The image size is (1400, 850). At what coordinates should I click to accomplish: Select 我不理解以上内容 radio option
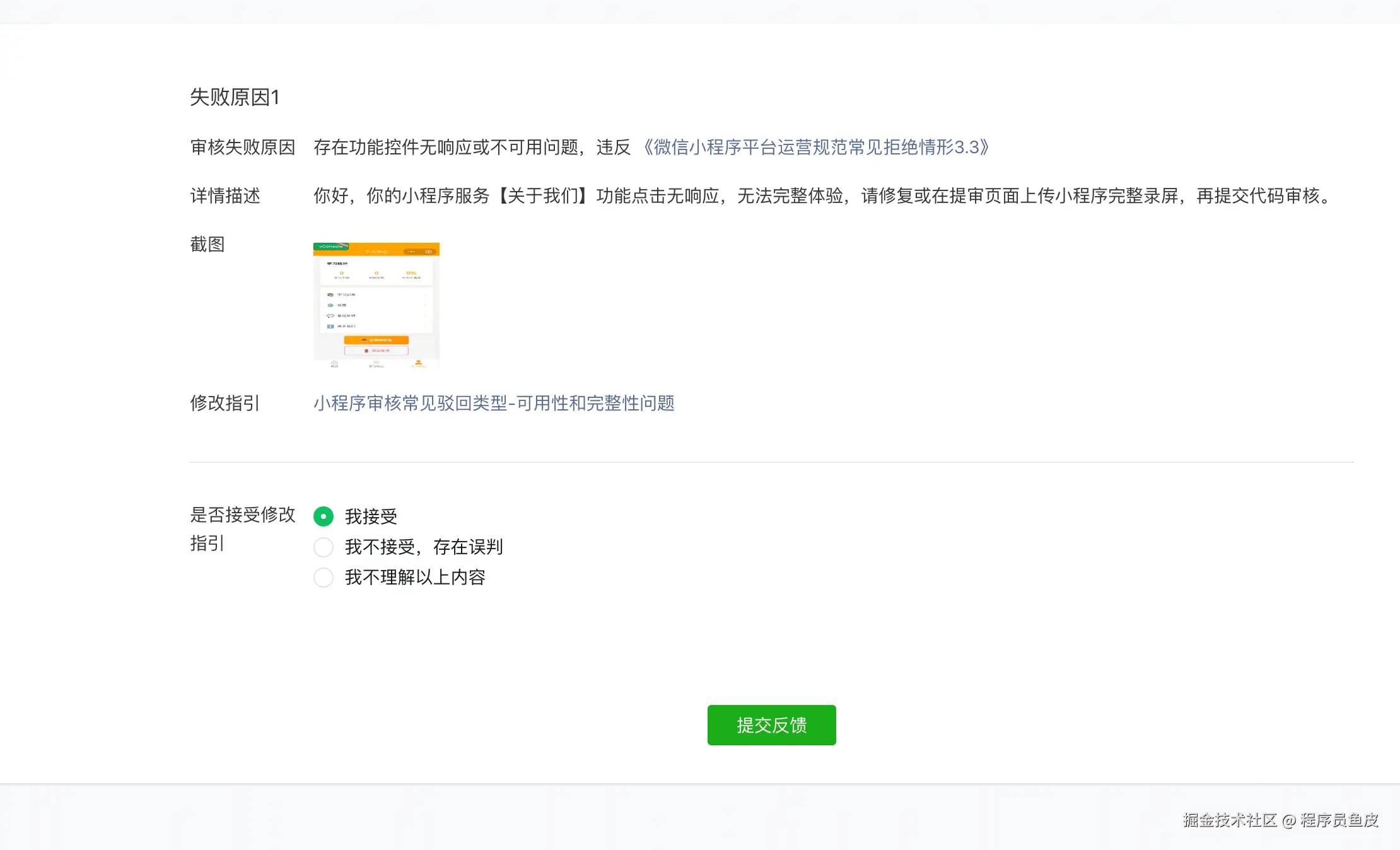(x=324, y=577)
